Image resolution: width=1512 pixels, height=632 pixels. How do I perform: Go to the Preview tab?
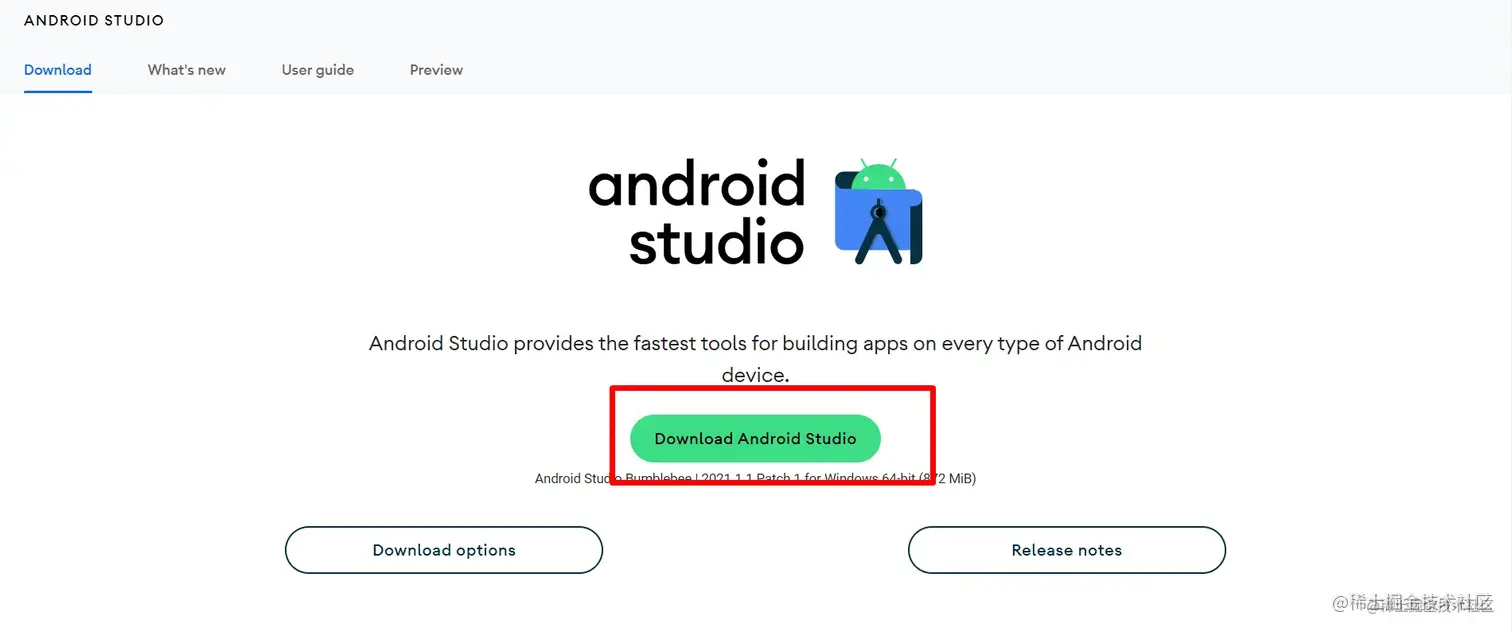[436, 70]
